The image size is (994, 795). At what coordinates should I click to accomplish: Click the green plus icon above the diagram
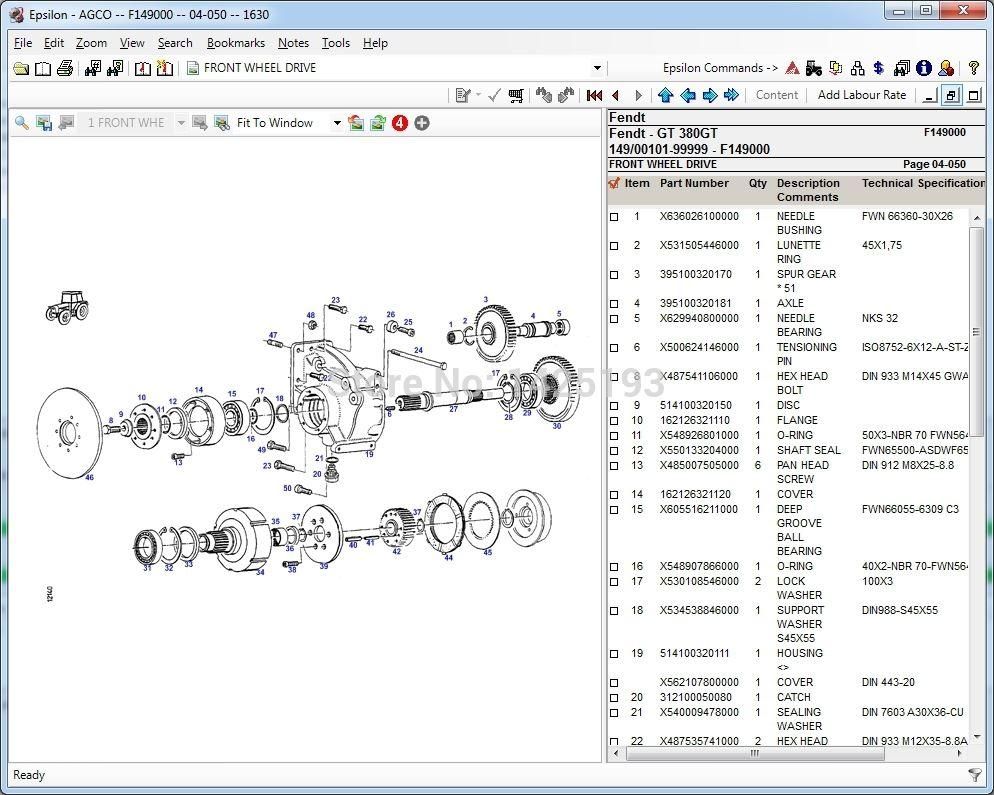tap(421, 122)
